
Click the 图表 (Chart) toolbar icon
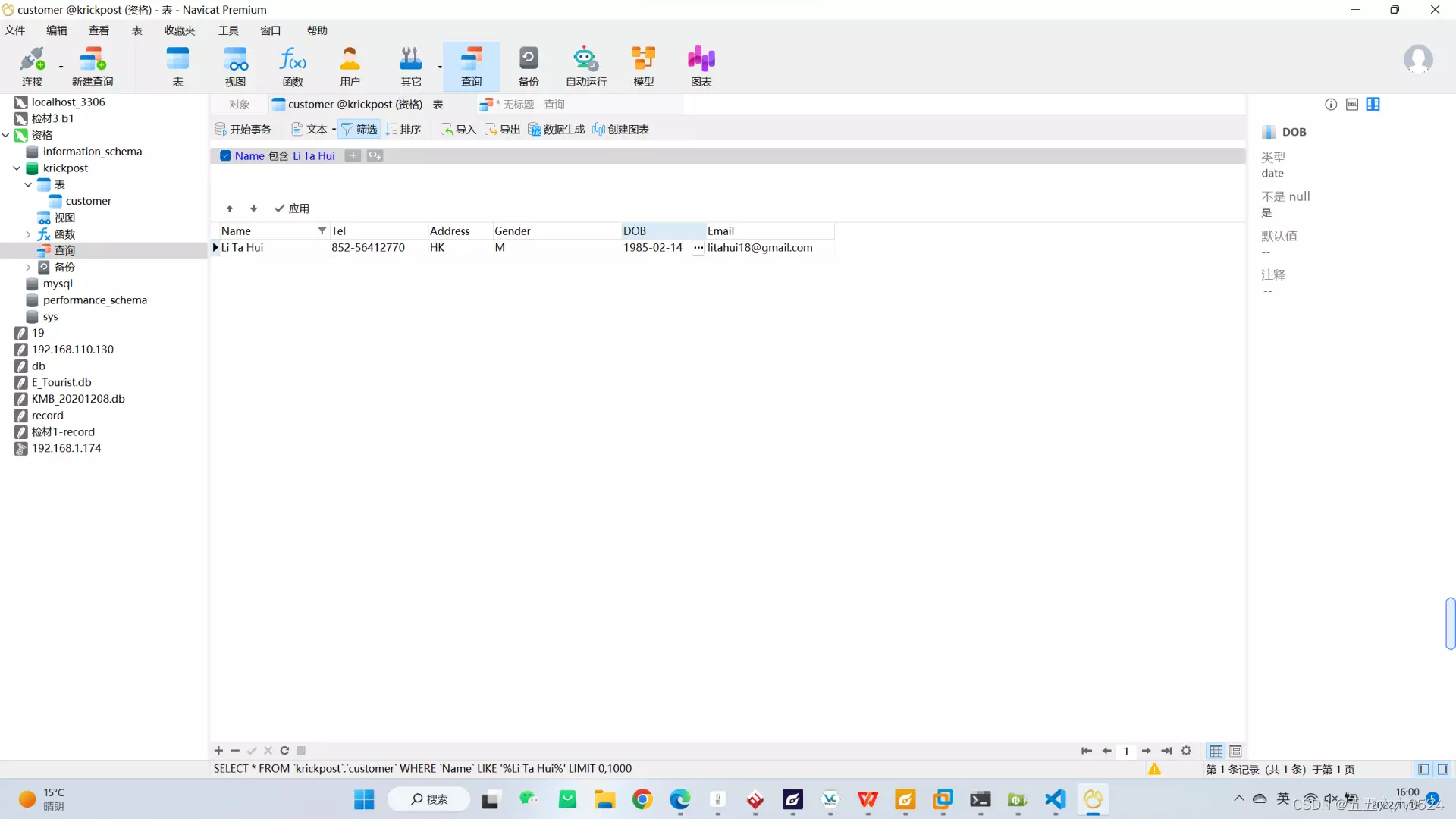coord(701,67)
